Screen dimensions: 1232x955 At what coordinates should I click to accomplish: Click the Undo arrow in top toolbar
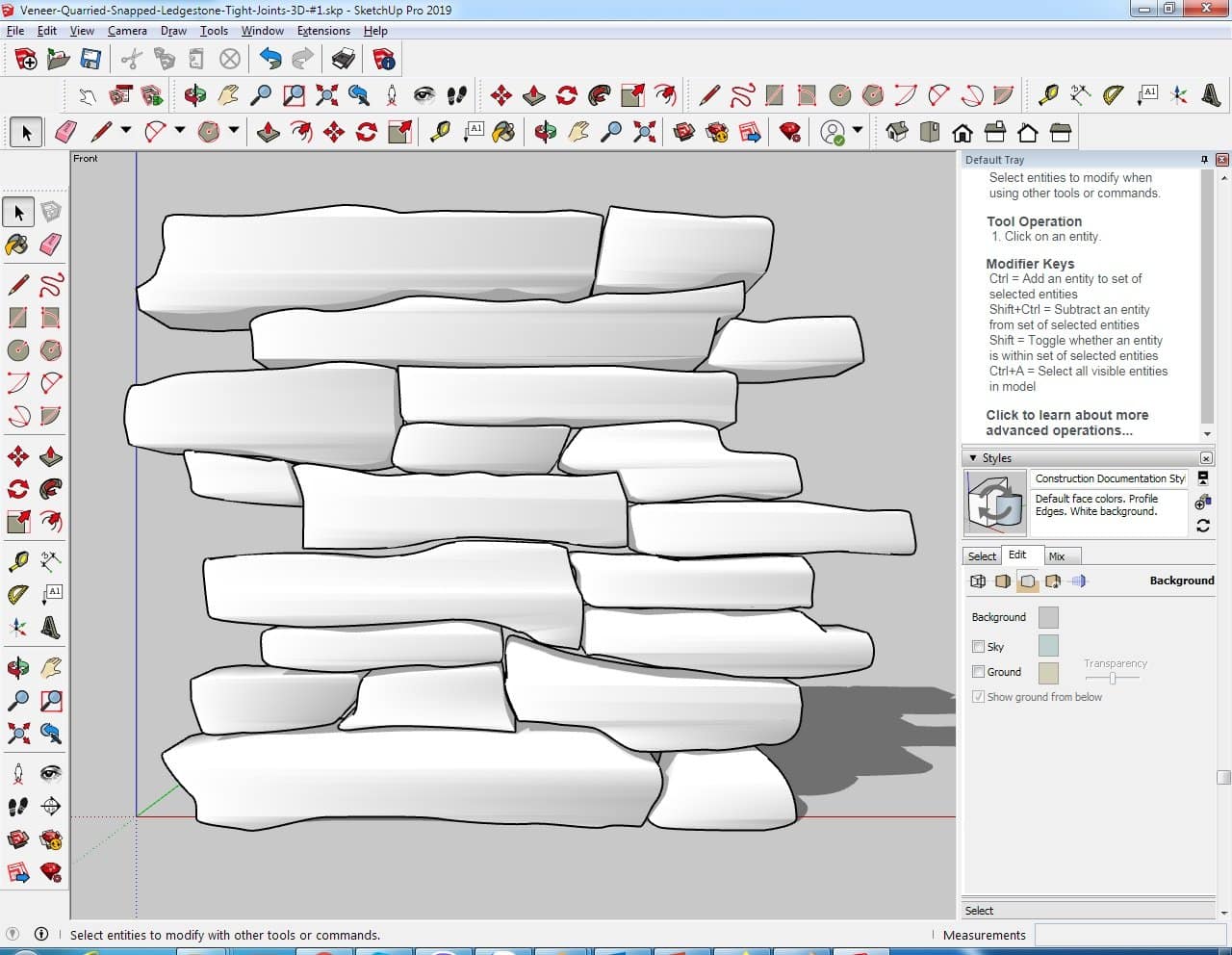pos(270,60)
